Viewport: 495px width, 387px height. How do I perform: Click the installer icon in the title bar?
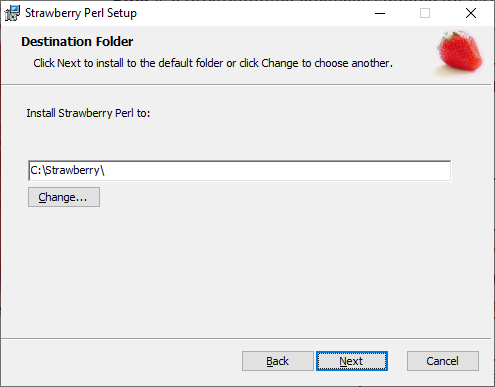coord(12,13)
